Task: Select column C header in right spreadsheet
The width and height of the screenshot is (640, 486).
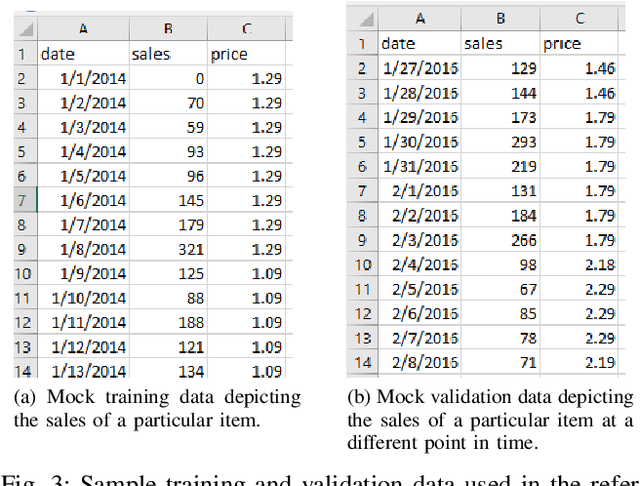Action: point(578,17)
